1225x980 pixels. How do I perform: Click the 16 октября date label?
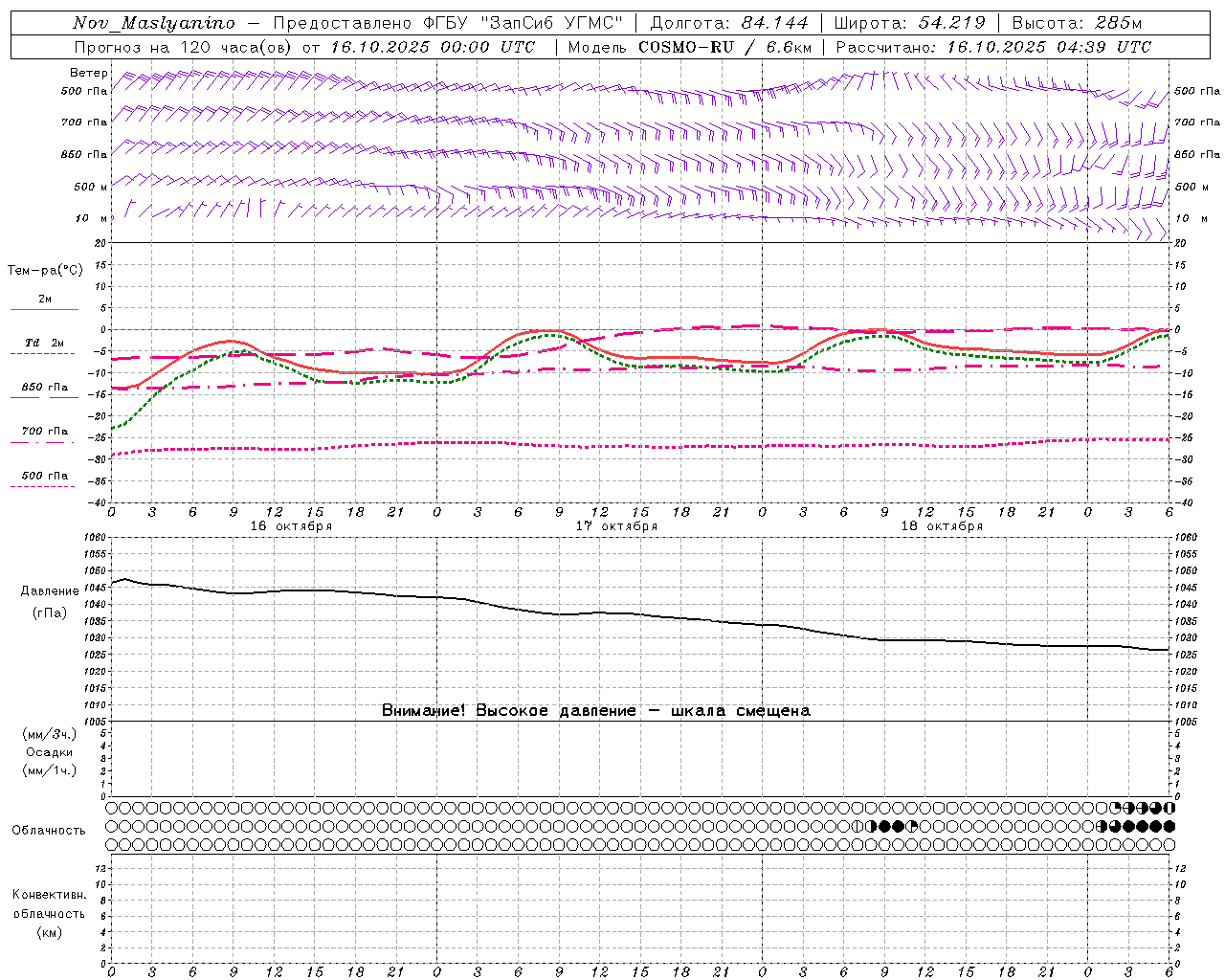click(x=291, y=526)
